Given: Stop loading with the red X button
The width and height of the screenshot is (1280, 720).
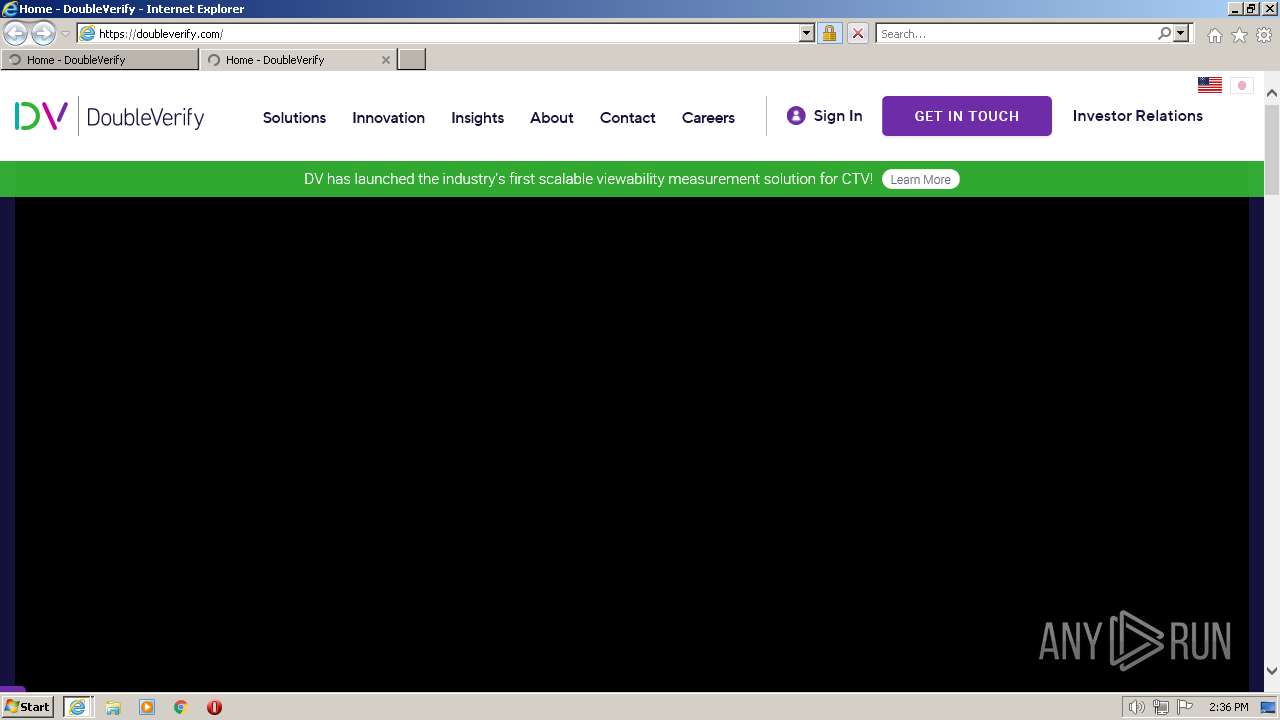Looking at the screenshot, I should coord(857,33).
